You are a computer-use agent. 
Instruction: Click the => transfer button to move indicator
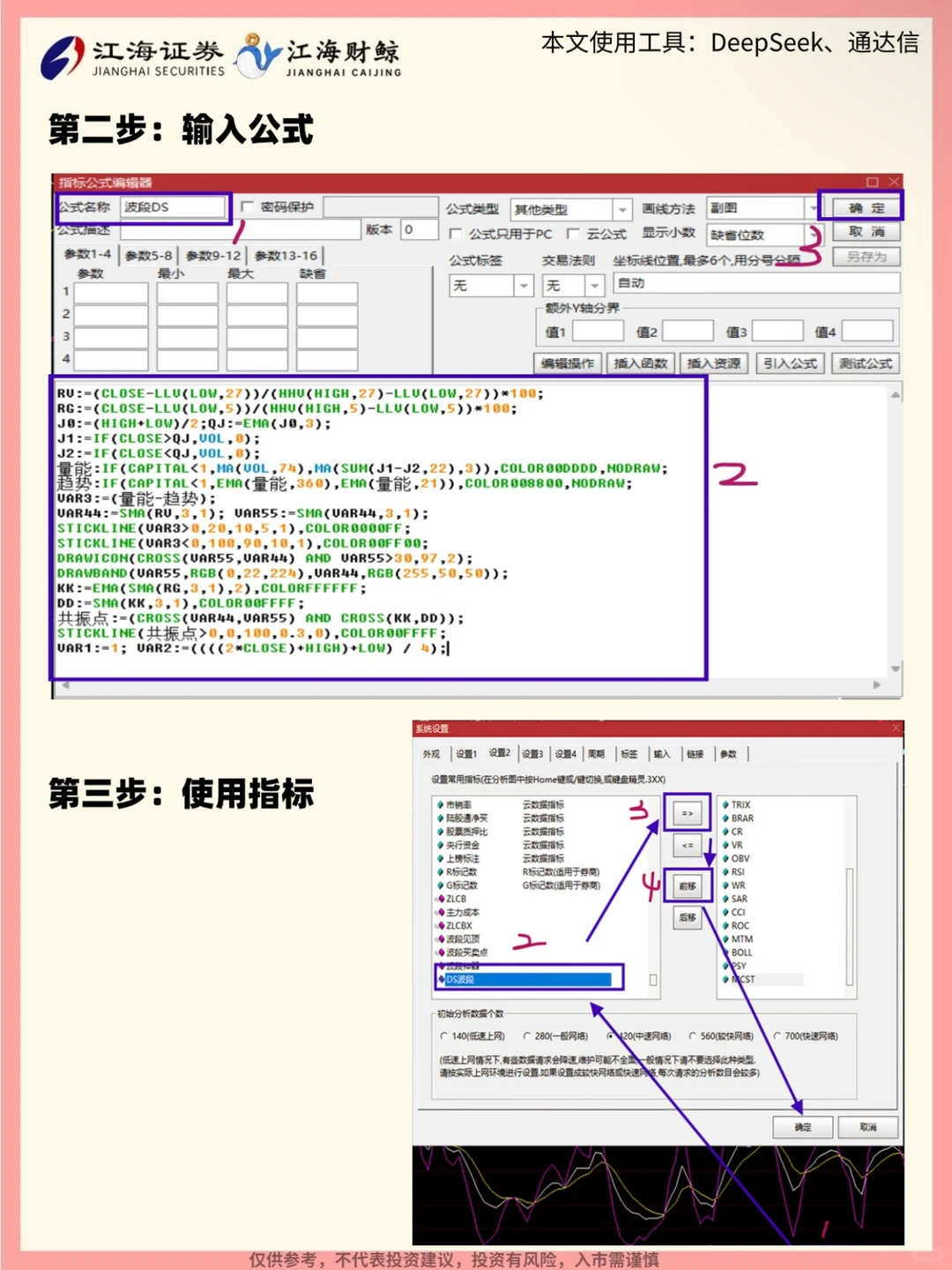coord(688,812)
